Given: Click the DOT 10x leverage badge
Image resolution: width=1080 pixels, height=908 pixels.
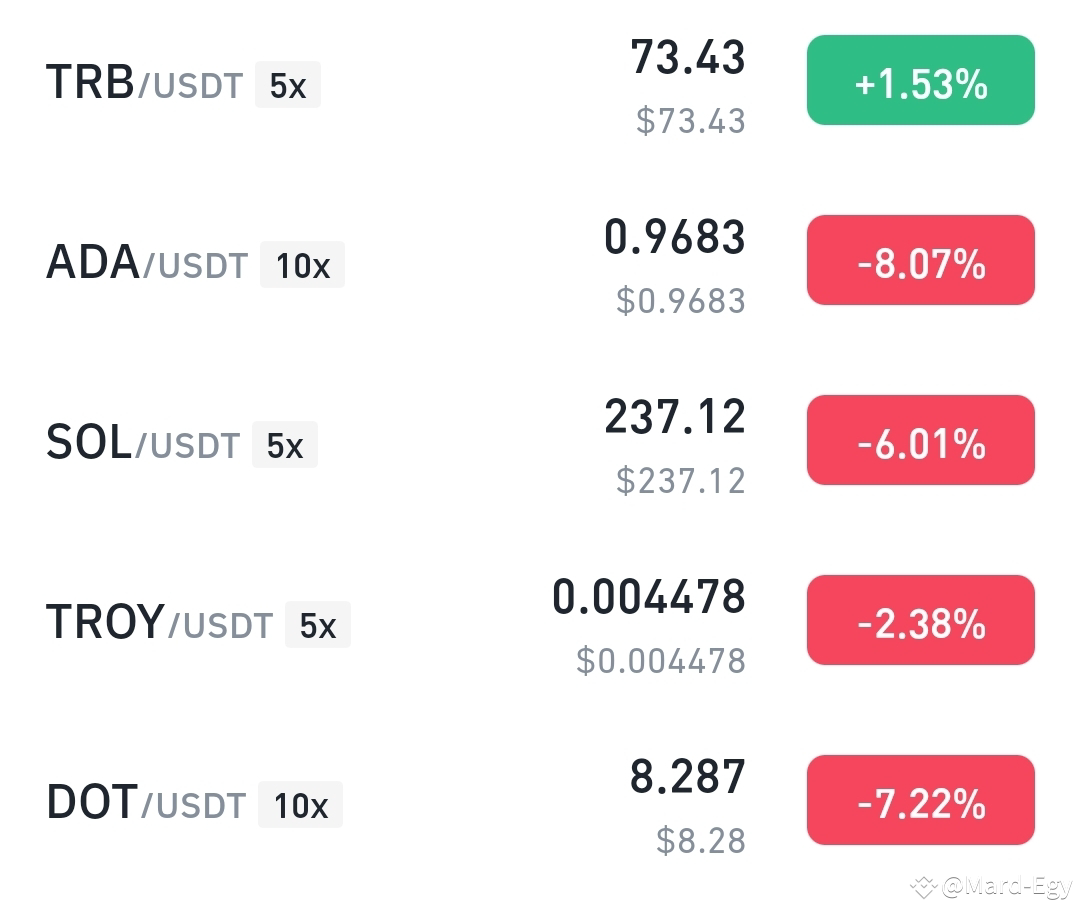Looking at the screenshot, I should 301,804.
